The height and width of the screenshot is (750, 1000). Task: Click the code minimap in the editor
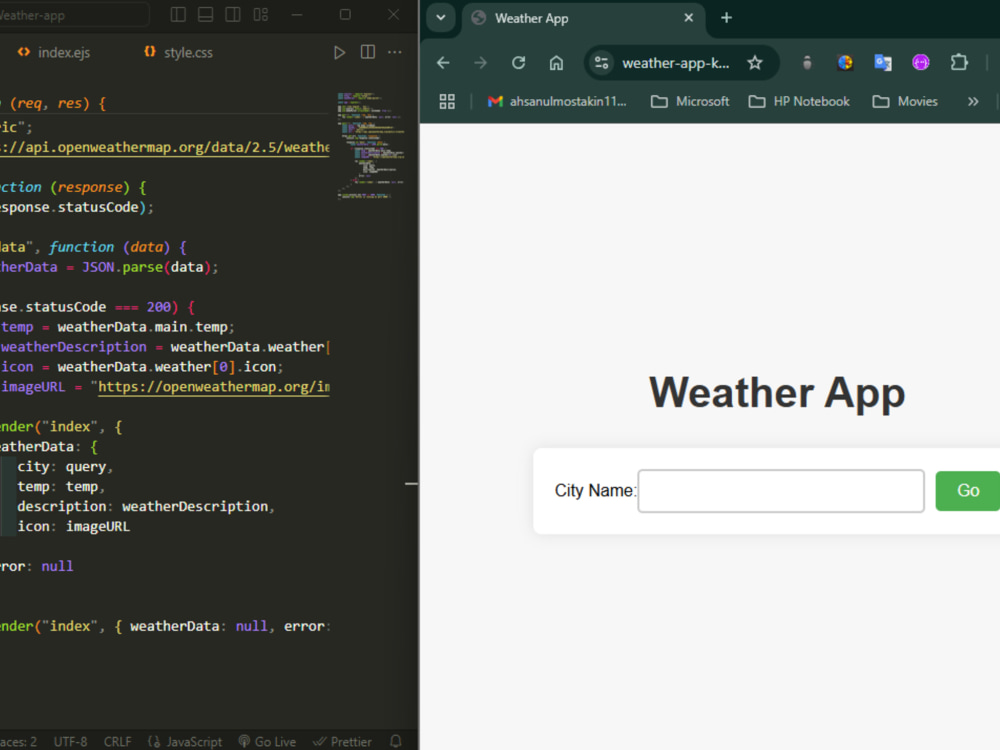371,147
